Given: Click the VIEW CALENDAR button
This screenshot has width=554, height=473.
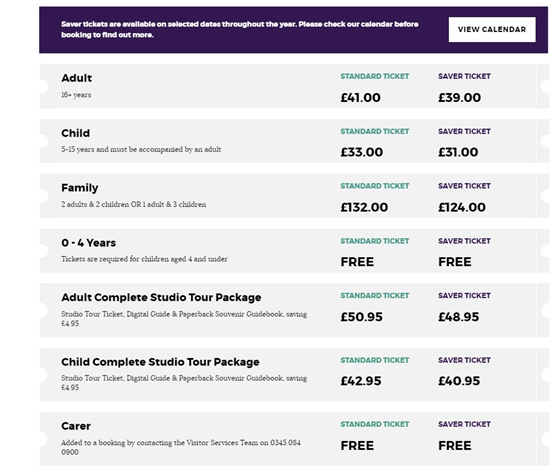Looking at the screenshot, I should tap(492, 30).
